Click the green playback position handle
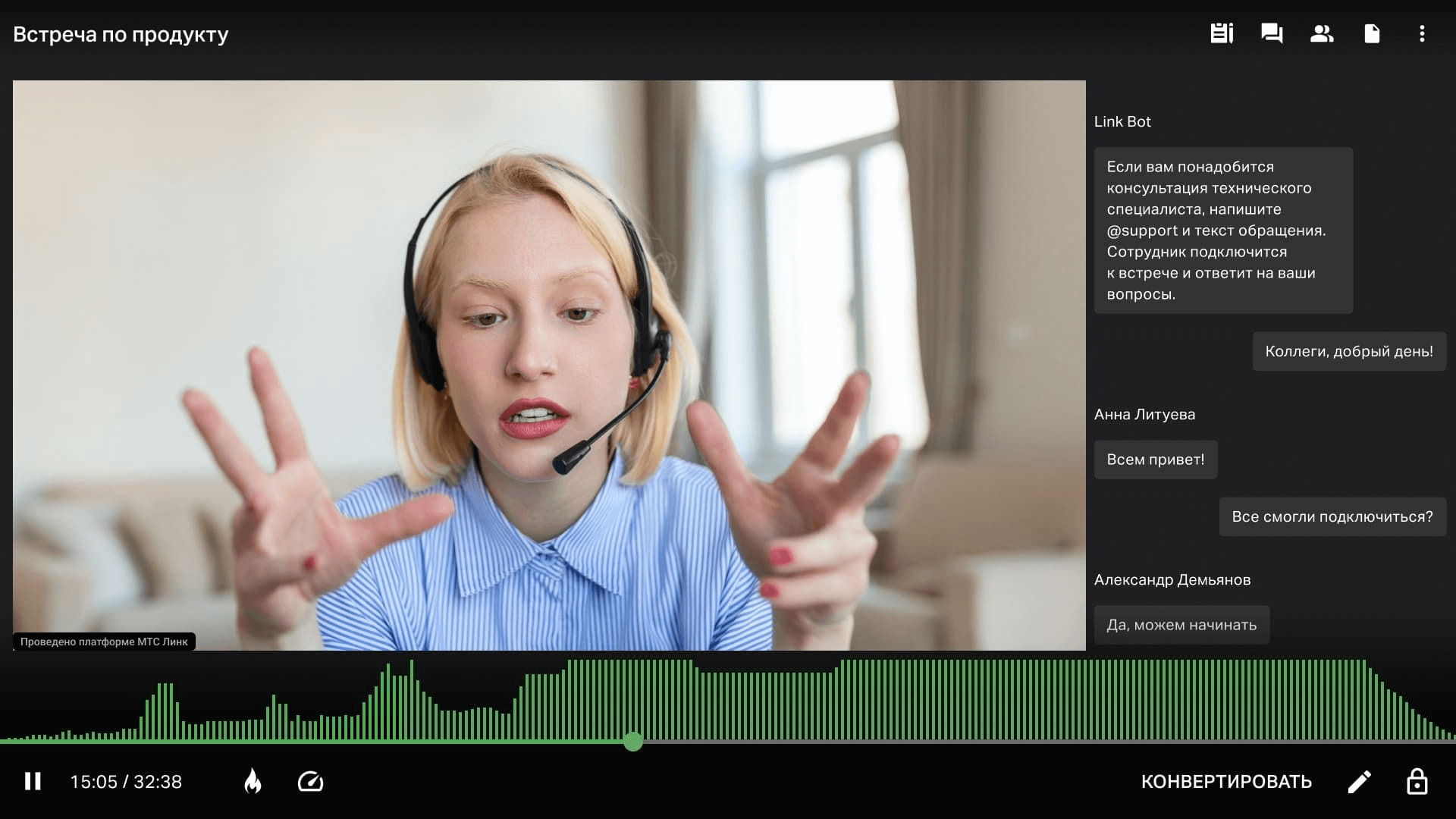Viewport: 1456px width, 819px height. click(x=633, y=742)
